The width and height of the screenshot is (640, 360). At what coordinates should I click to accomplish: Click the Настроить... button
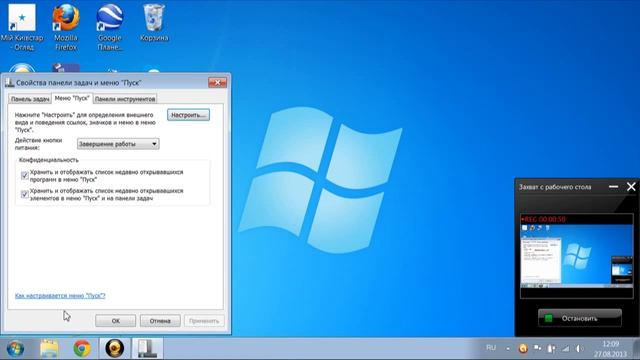pos(188,115)
